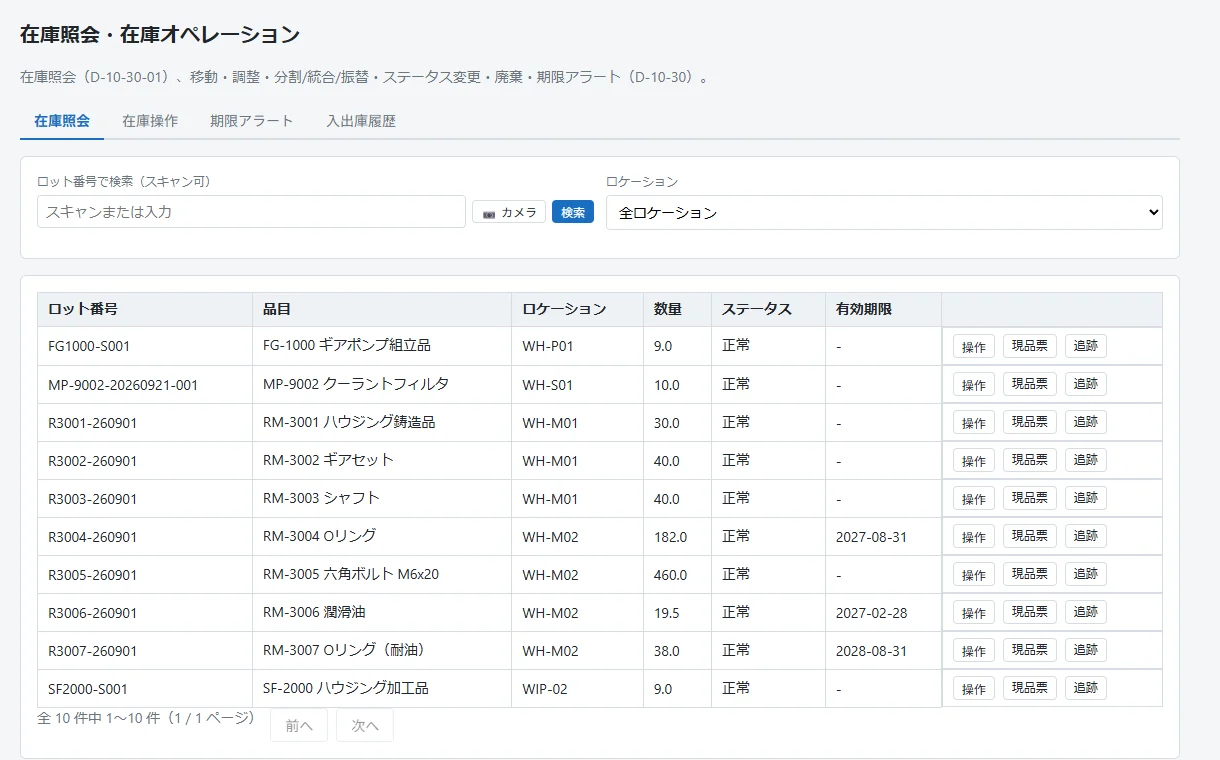Click the 有効期限 column header
This screenshot has height=760, width=1220.
point(884,309)
